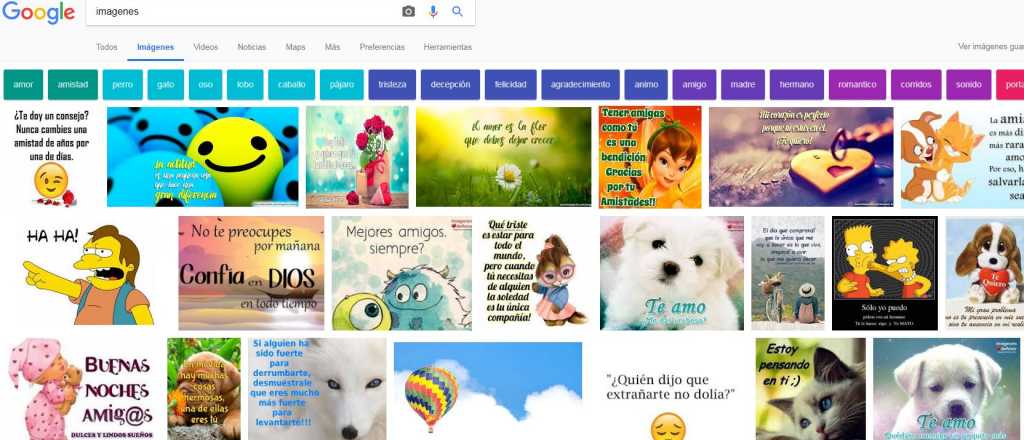Viewport: 1024px width, 440px height.
Task: Open the white puppy 'Te amo' image
Action: point(671,273)
